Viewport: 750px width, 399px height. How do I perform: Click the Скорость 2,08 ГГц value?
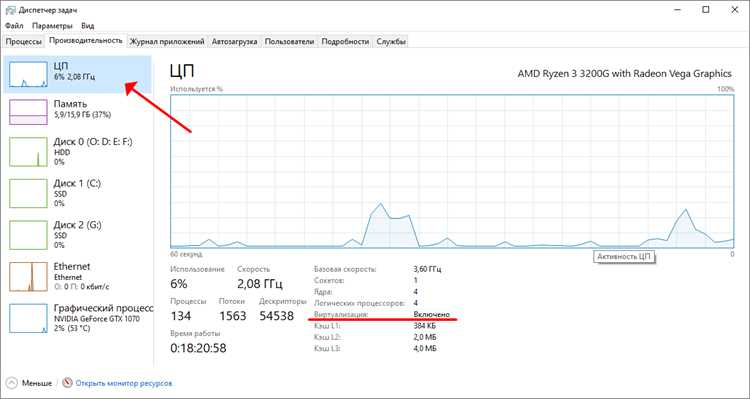(x=260, y=284)
